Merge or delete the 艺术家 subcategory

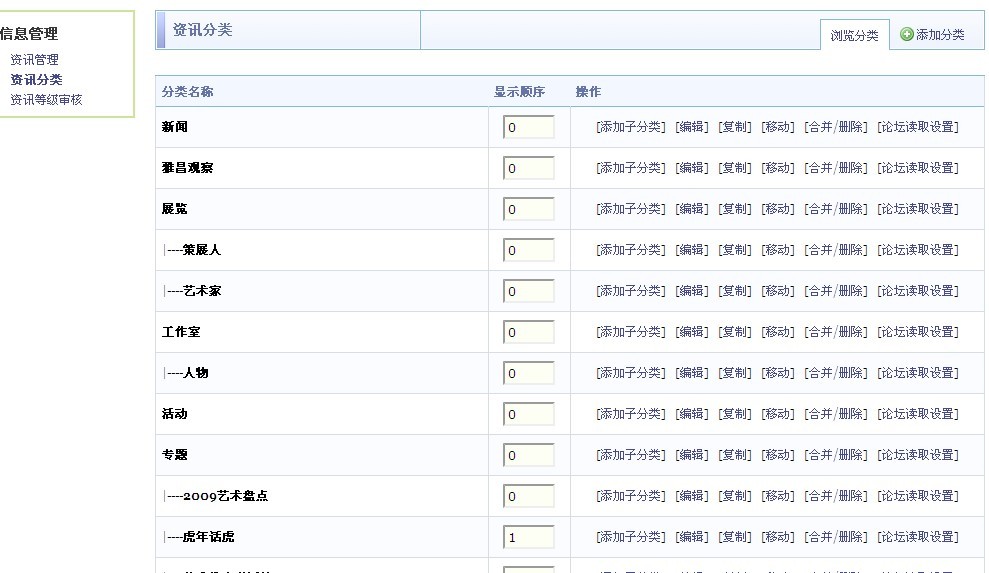836,291
